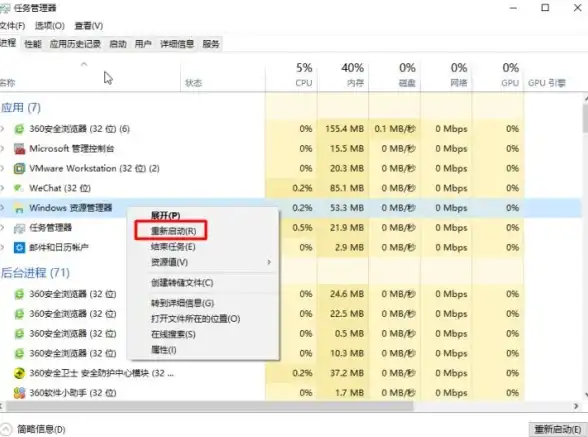Expand the WeChat (32 位) row
The width and height of the screenshot is (588, 437).
[2, 188]
